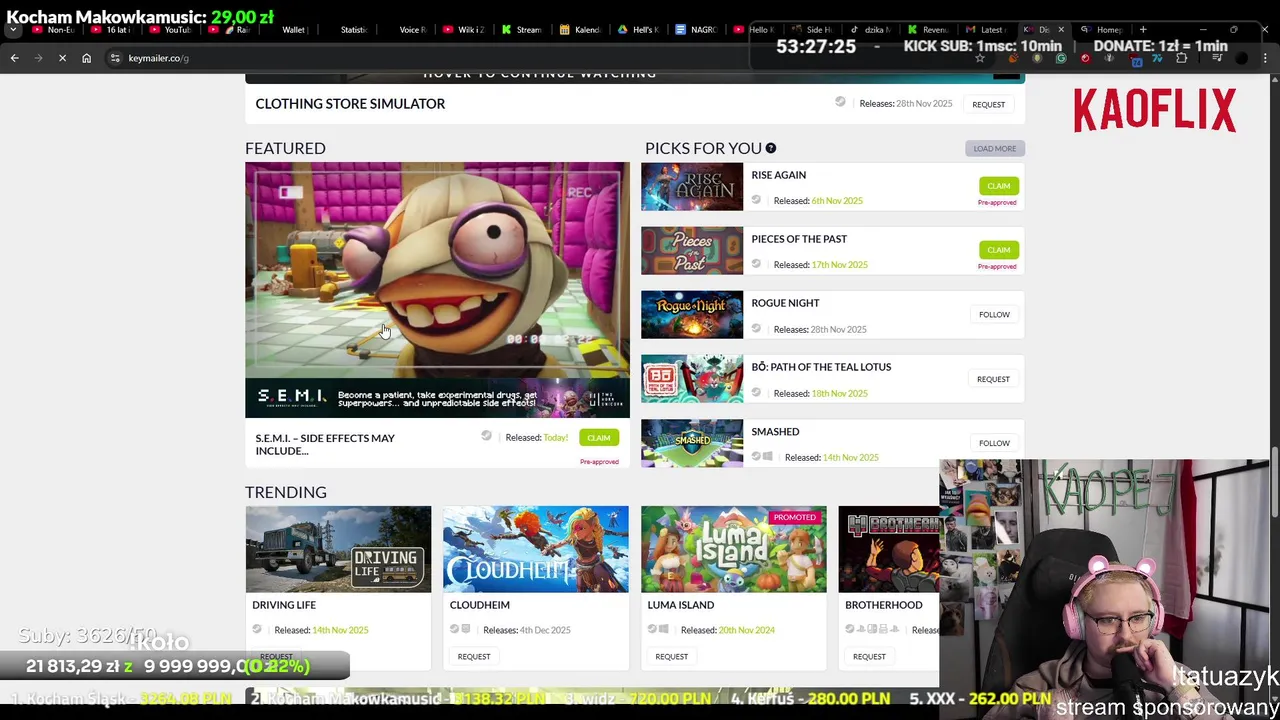Expand the tab search dropdown arrow
1280x720 pixels.
pos(13,30)
